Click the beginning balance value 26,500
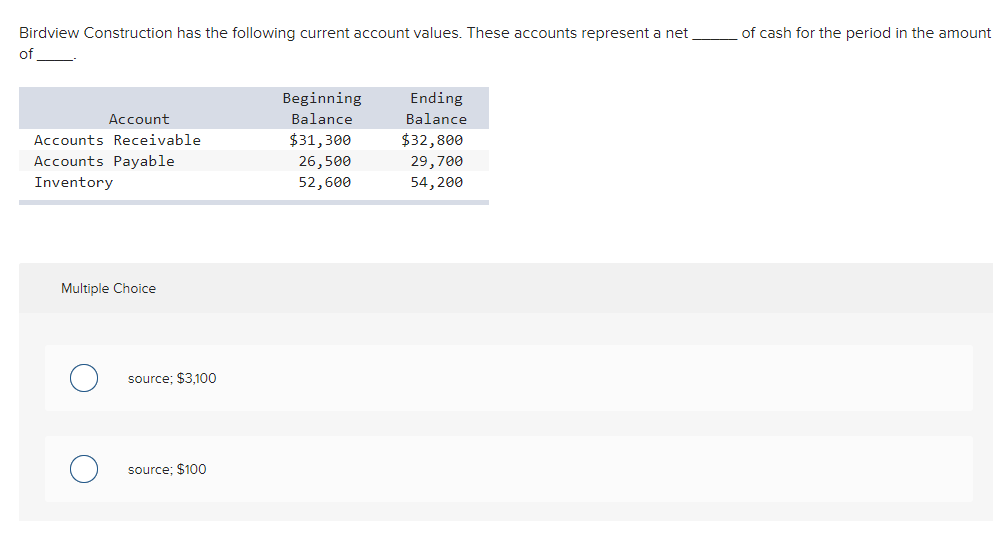The image size is (993, 533). tap(325, 161)
